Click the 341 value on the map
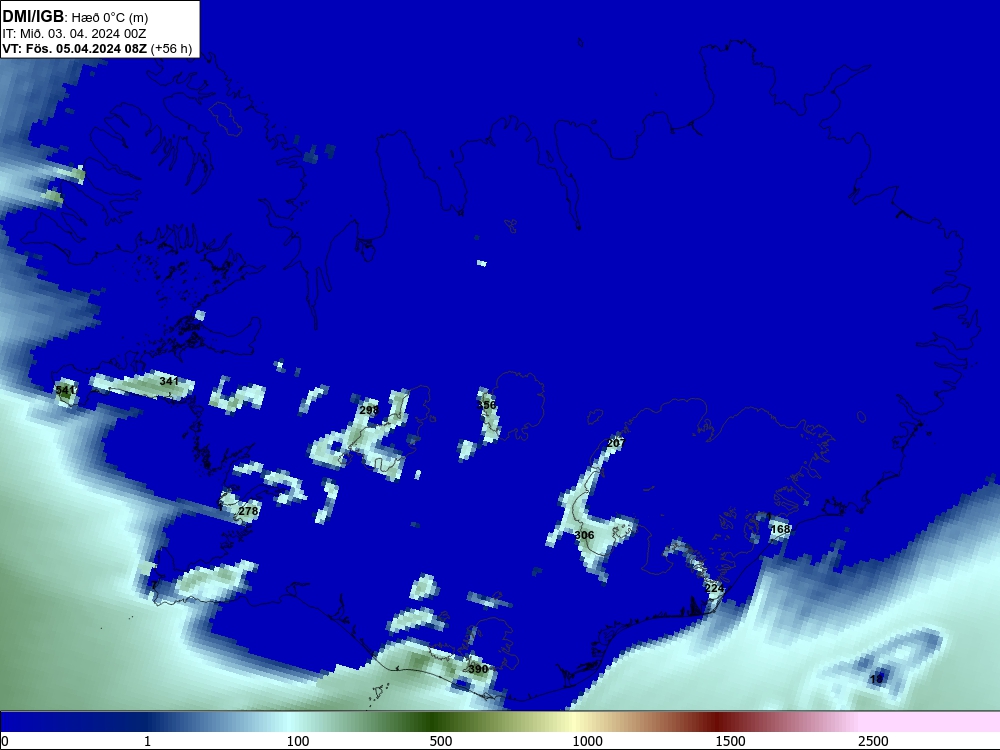Image resolution: width=1000 pixels, height=750 pixels. point(169,381)
